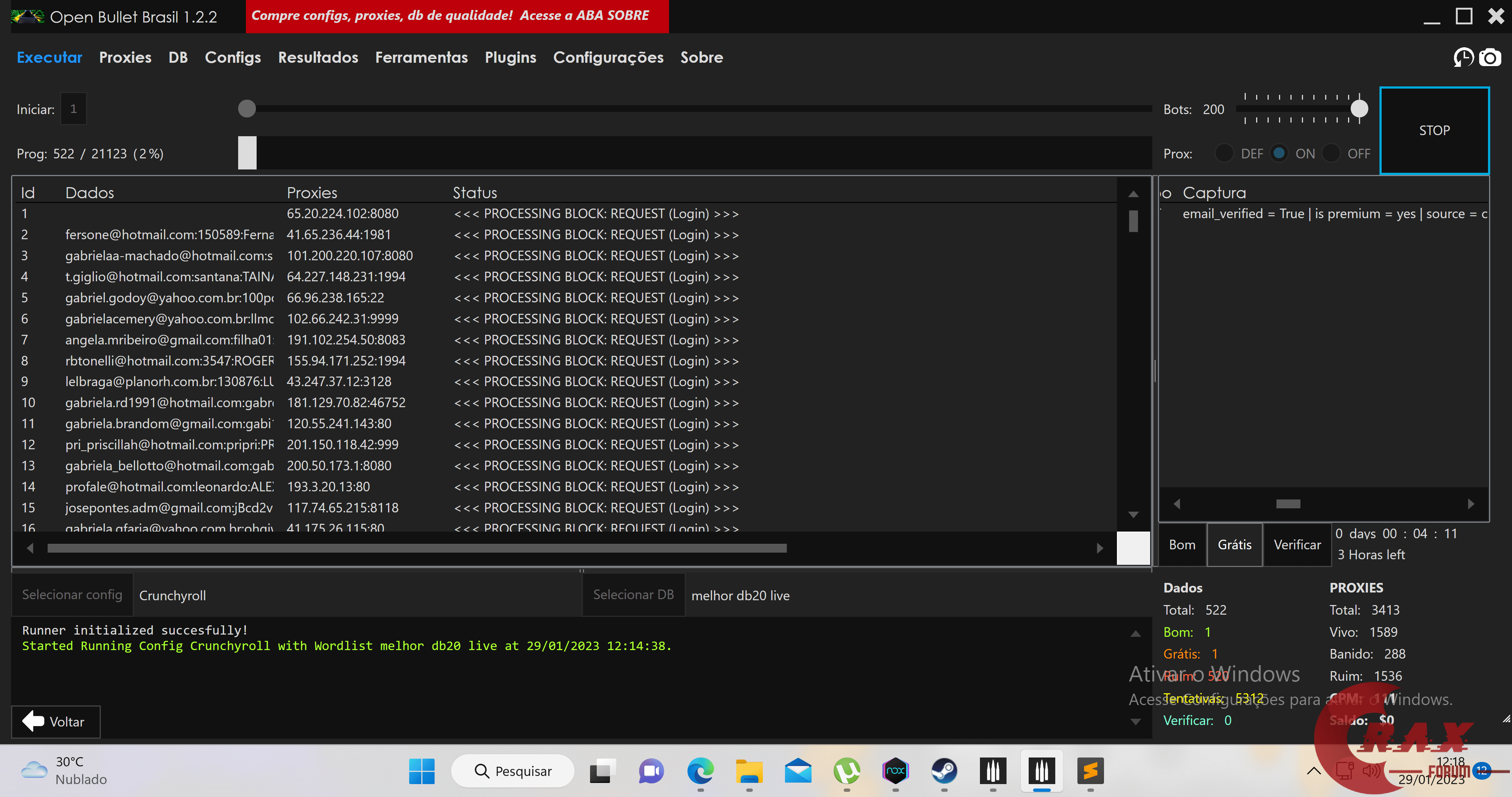The height and width of the screenshot is (797, 1512).
Task: Click the Captura panel right navigation arrow
Action: click(1471, 504)
